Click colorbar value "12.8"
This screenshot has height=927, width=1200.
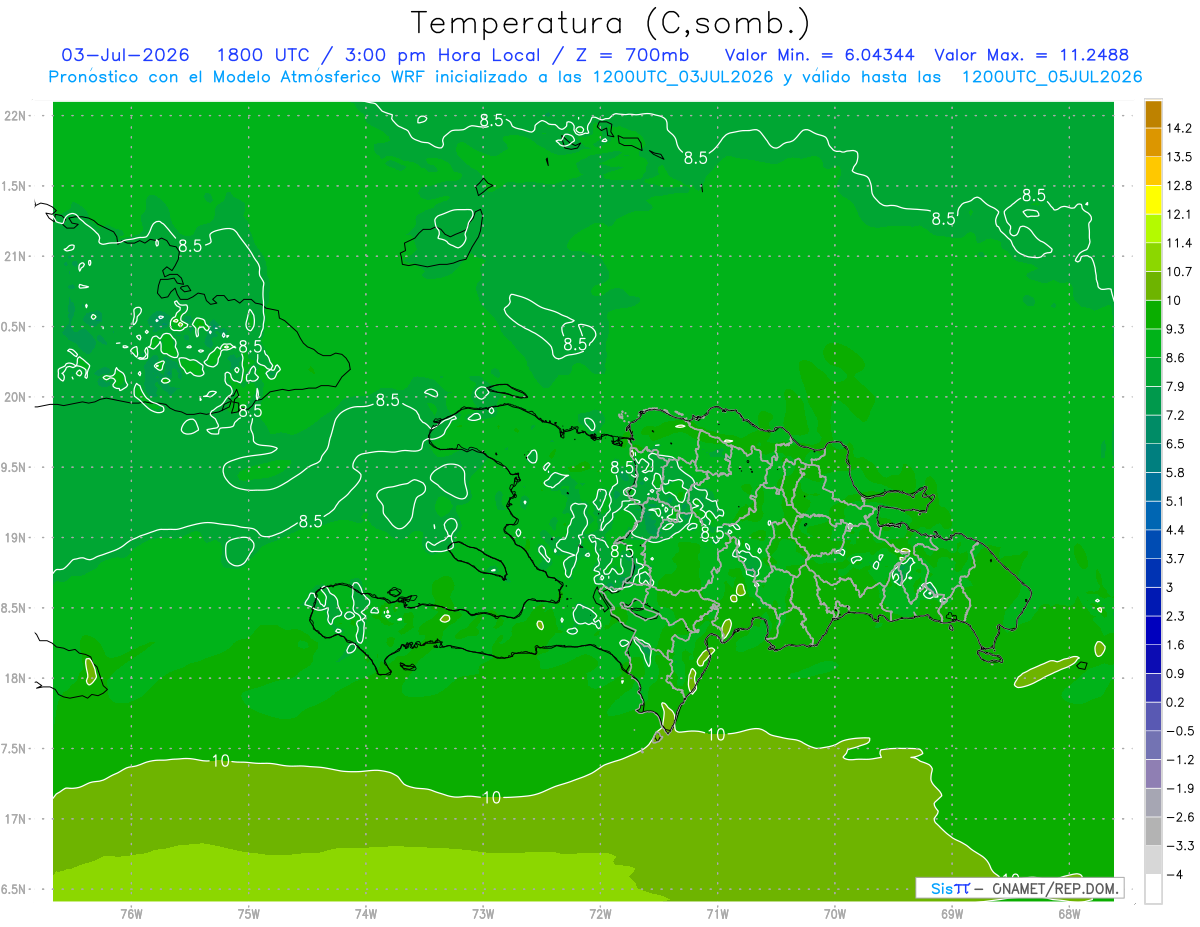[1179, 186]
